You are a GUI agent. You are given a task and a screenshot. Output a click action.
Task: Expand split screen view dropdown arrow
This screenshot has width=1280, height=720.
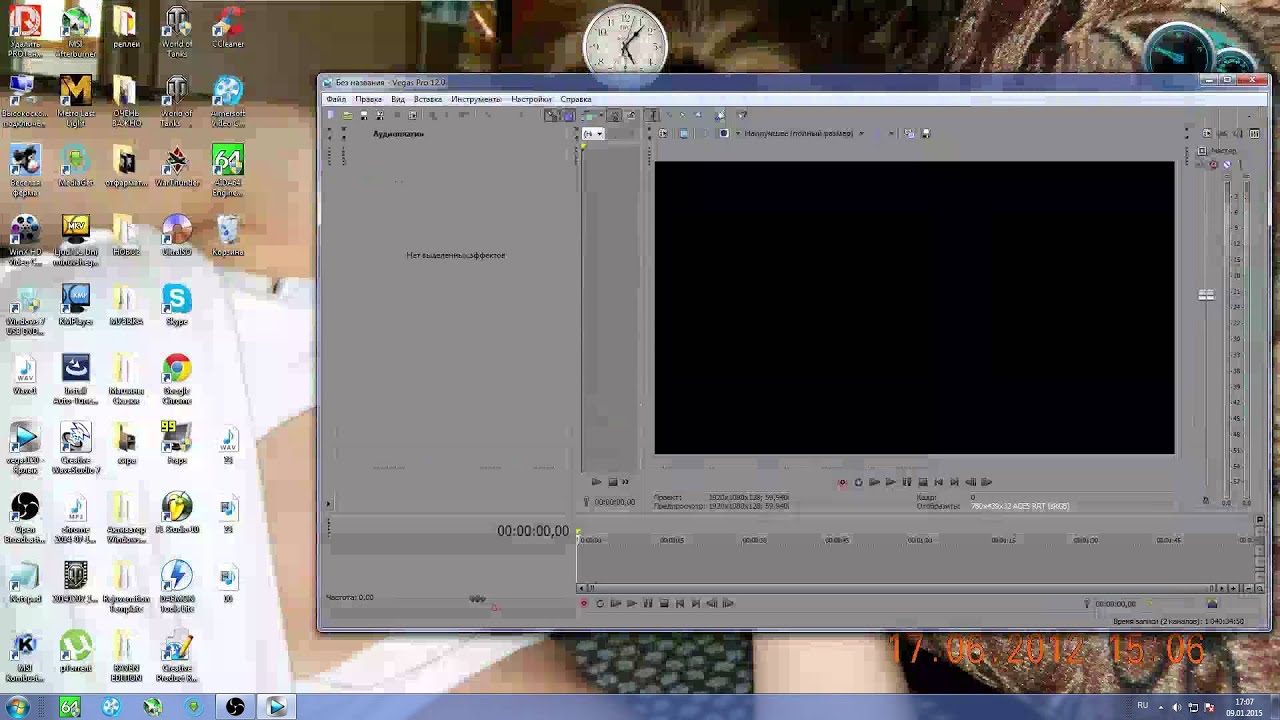(x=738, y=133)
